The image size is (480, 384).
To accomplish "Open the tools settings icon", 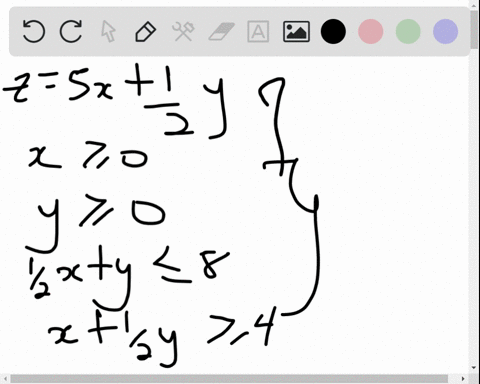I will 183,31.
